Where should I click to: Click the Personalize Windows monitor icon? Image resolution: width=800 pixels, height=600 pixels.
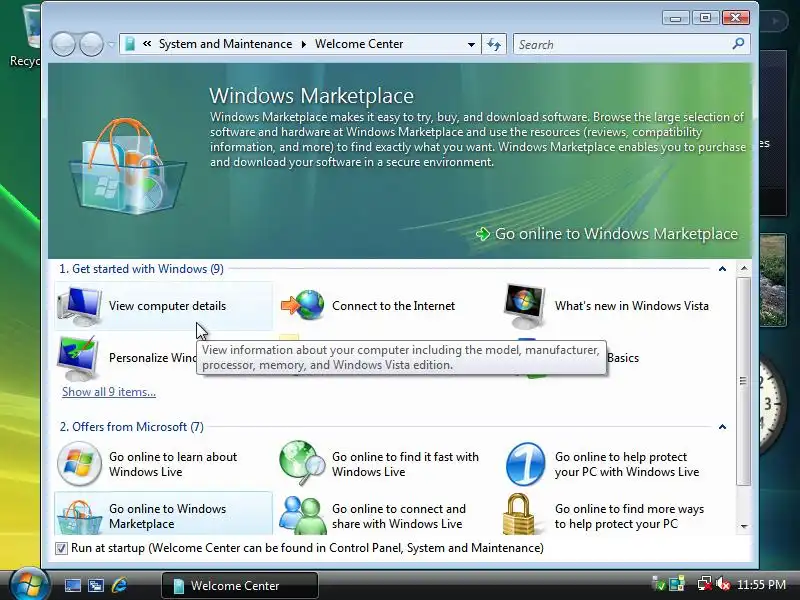pyautogui.click(x=78, y=358)
